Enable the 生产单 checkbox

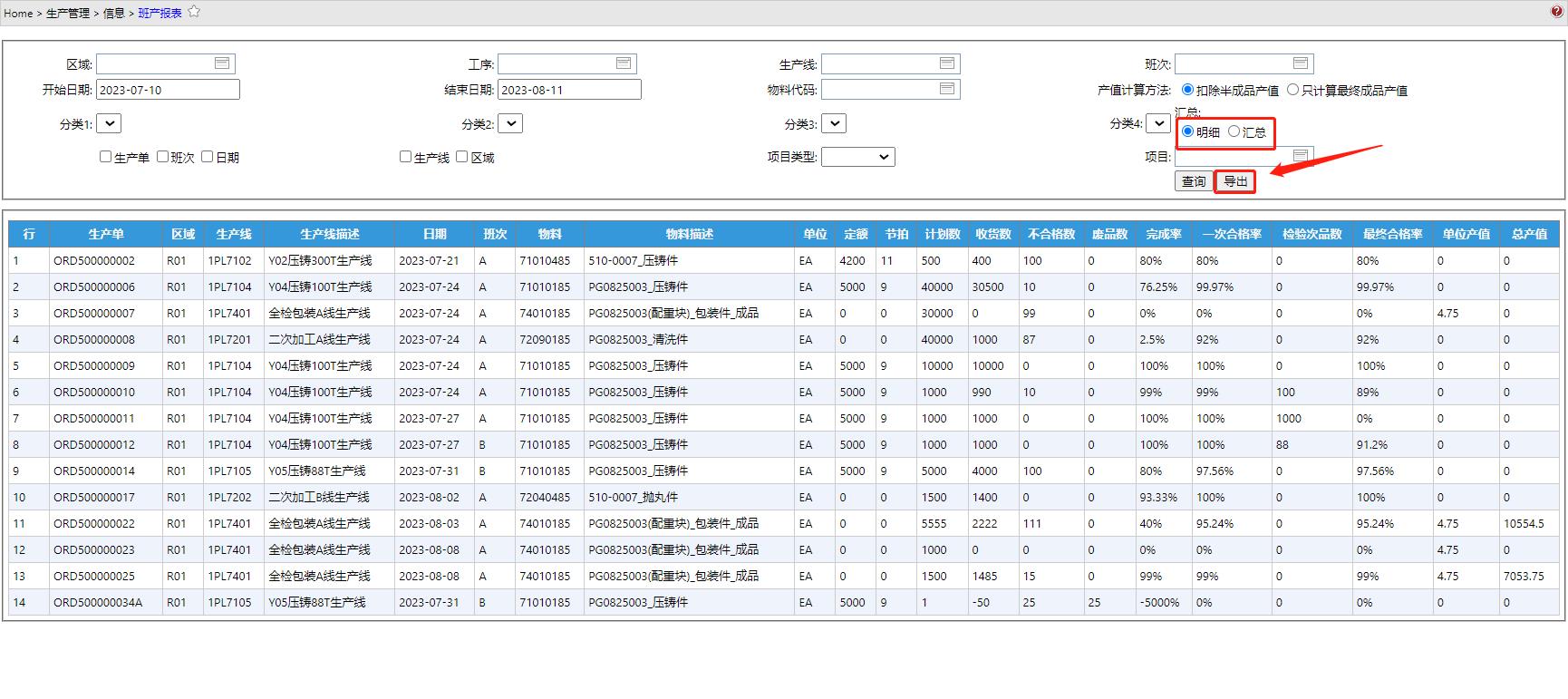click(x=106, y=157)
